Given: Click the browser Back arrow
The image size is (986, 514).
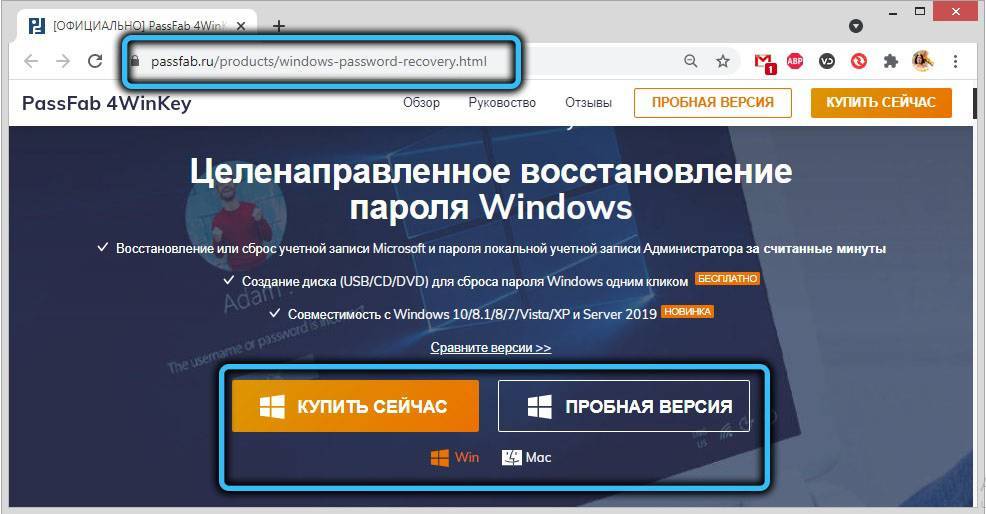Looking at the screenshot, I should pyautogui.click(x=31, y=61).
